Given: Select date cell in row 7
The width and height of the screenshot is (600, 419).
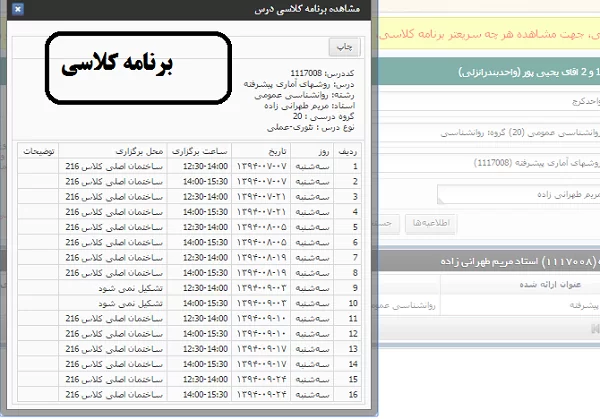Looking at the screenshot, I should [261, 258].
